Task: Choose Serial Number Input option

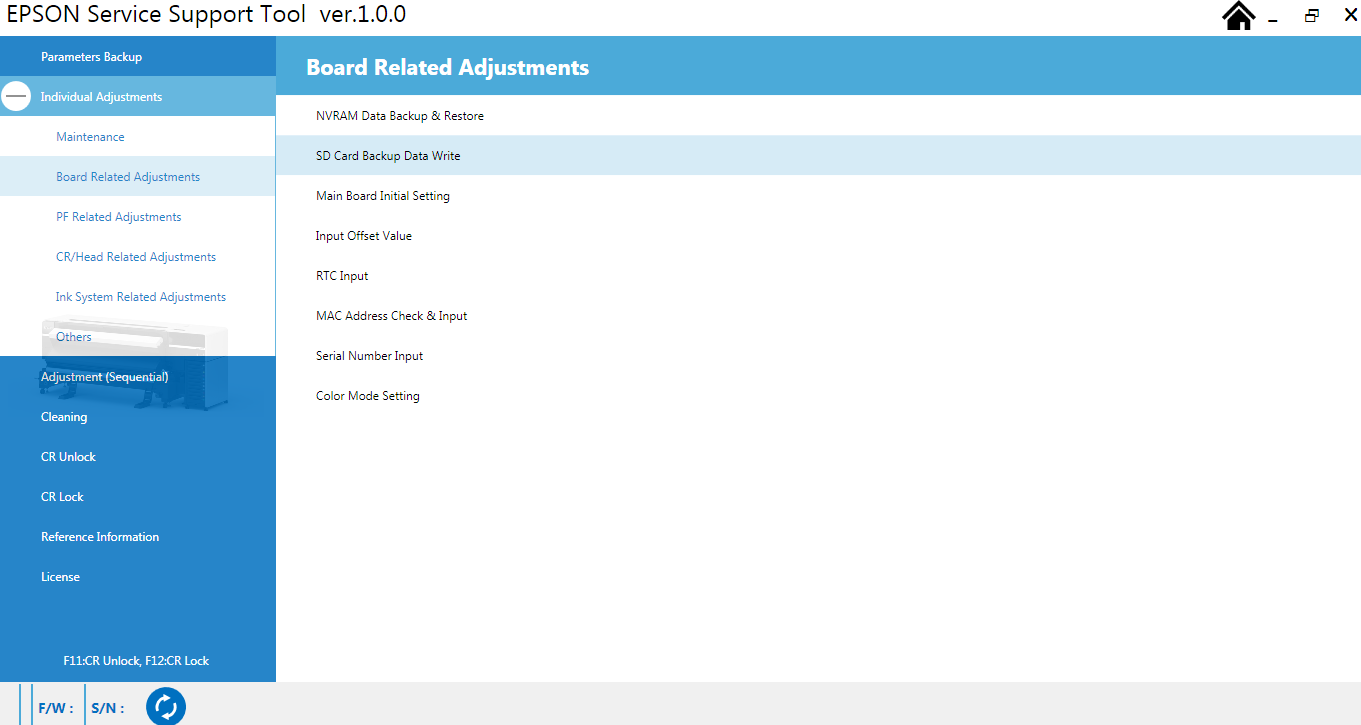Action: pyautogui.click(x=369, y=356)
